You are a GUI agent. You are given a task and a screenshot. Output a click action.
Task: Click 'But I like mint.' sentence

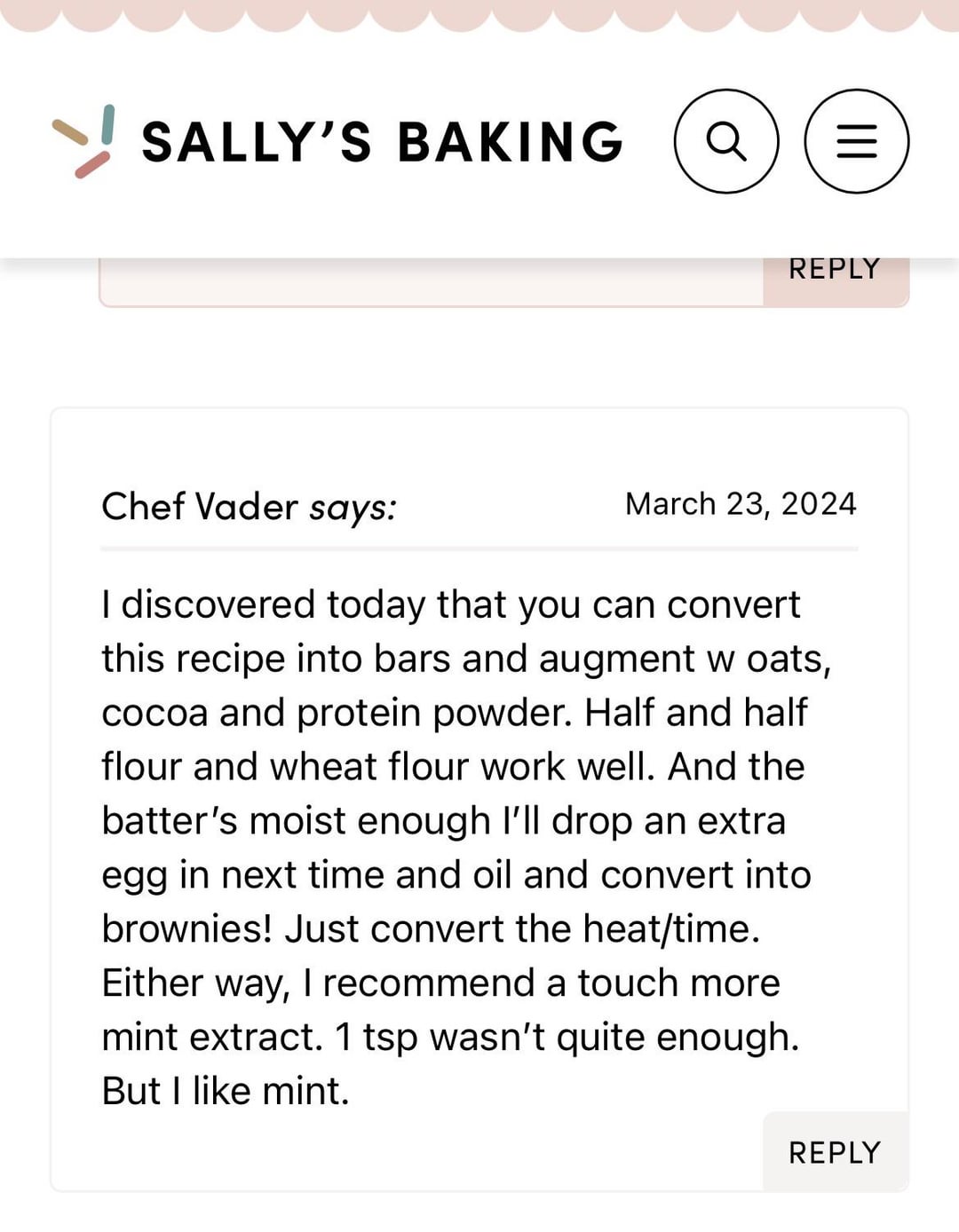(226, 1091)
